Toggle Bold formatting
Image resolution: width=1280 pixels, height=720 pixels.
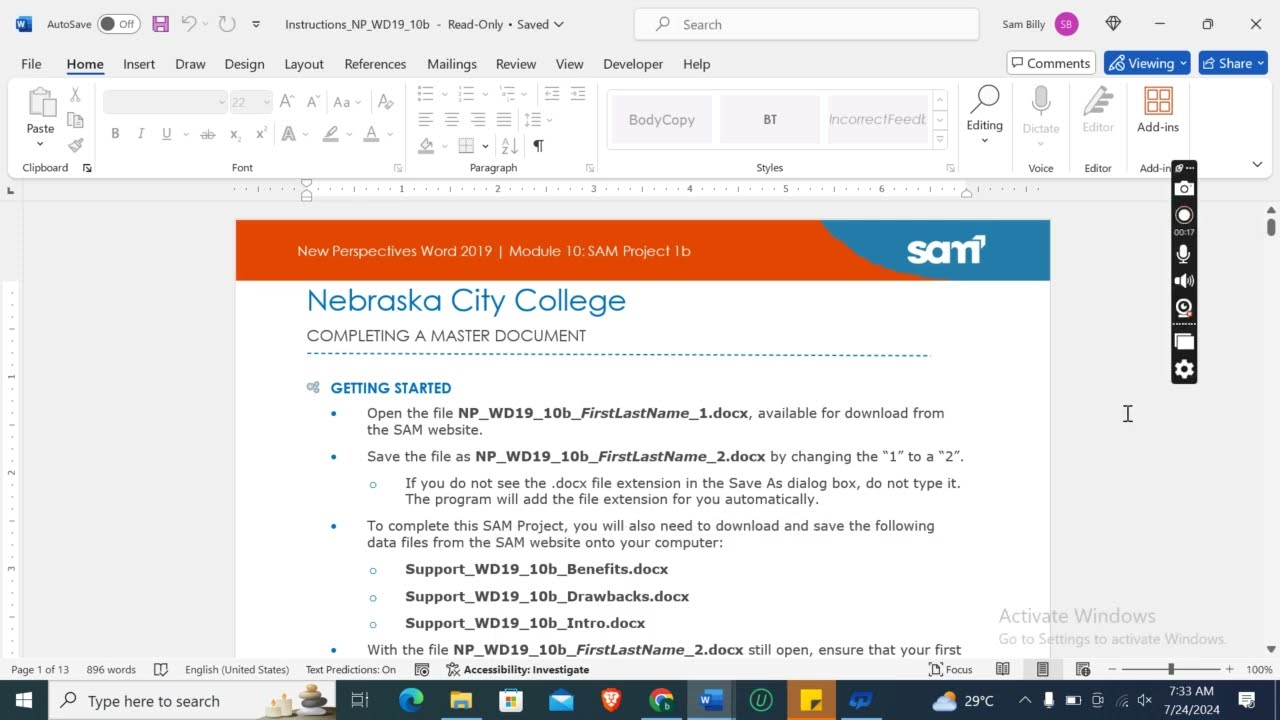115,133
